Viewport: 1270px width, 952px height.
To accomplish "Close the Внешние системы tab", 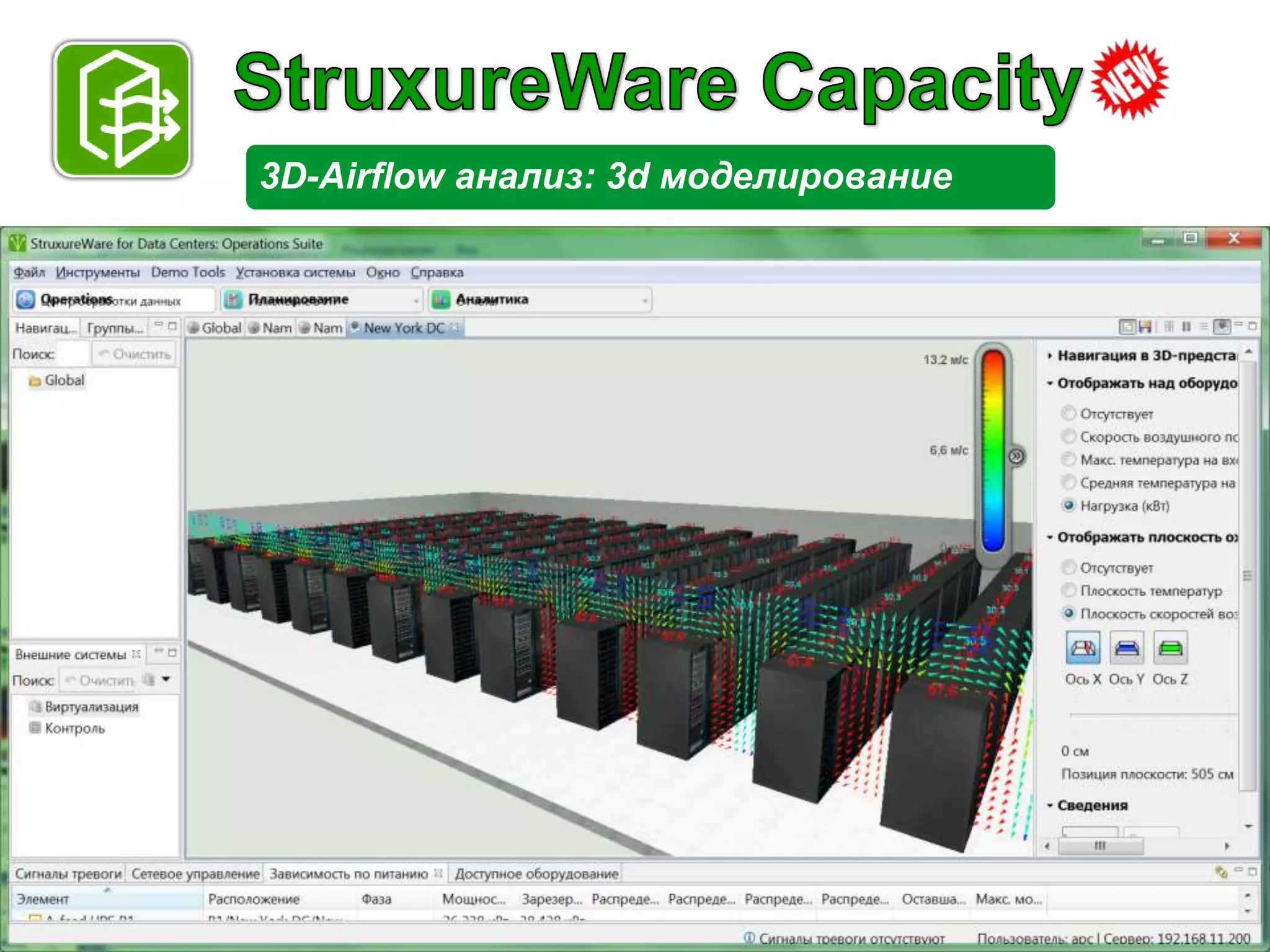I will click(136, 654).
